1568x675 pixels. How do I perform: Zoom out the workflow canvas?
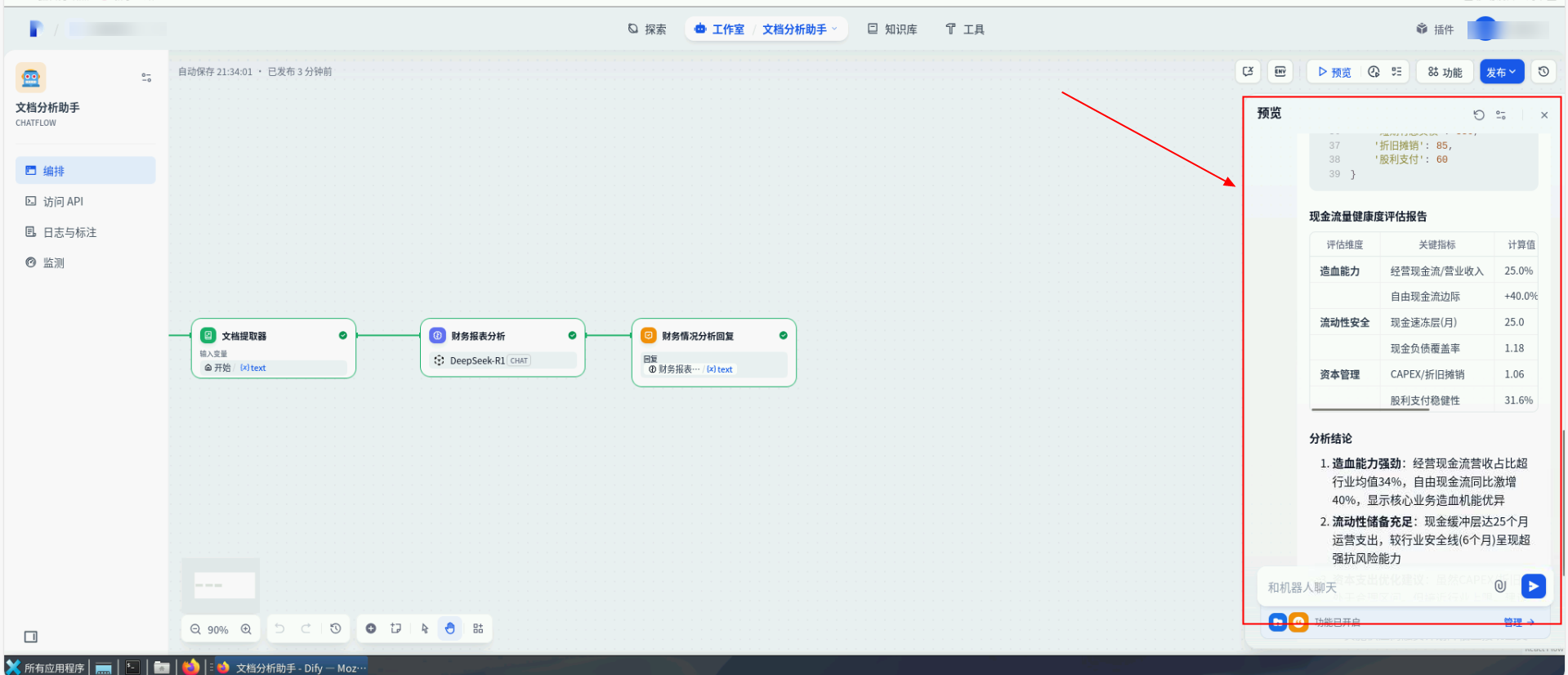pyautogui.click(x=195, y=629)
